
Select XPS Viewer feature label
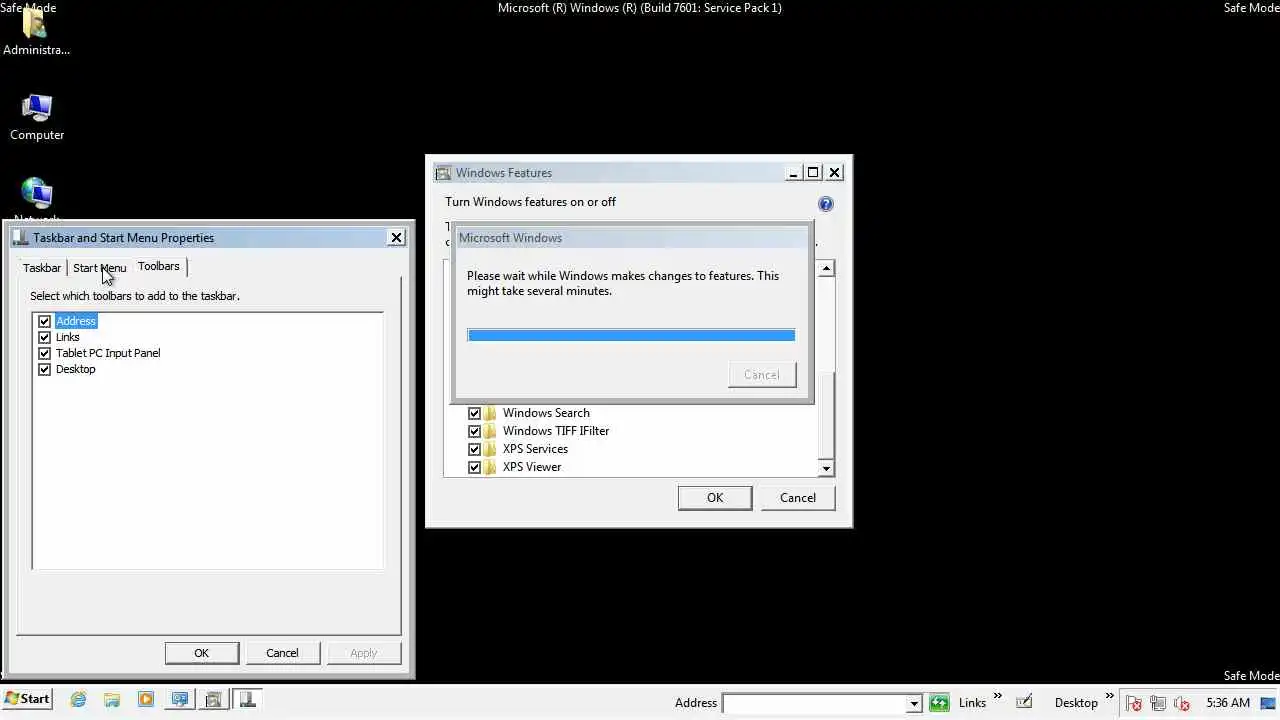coord(532,467)
